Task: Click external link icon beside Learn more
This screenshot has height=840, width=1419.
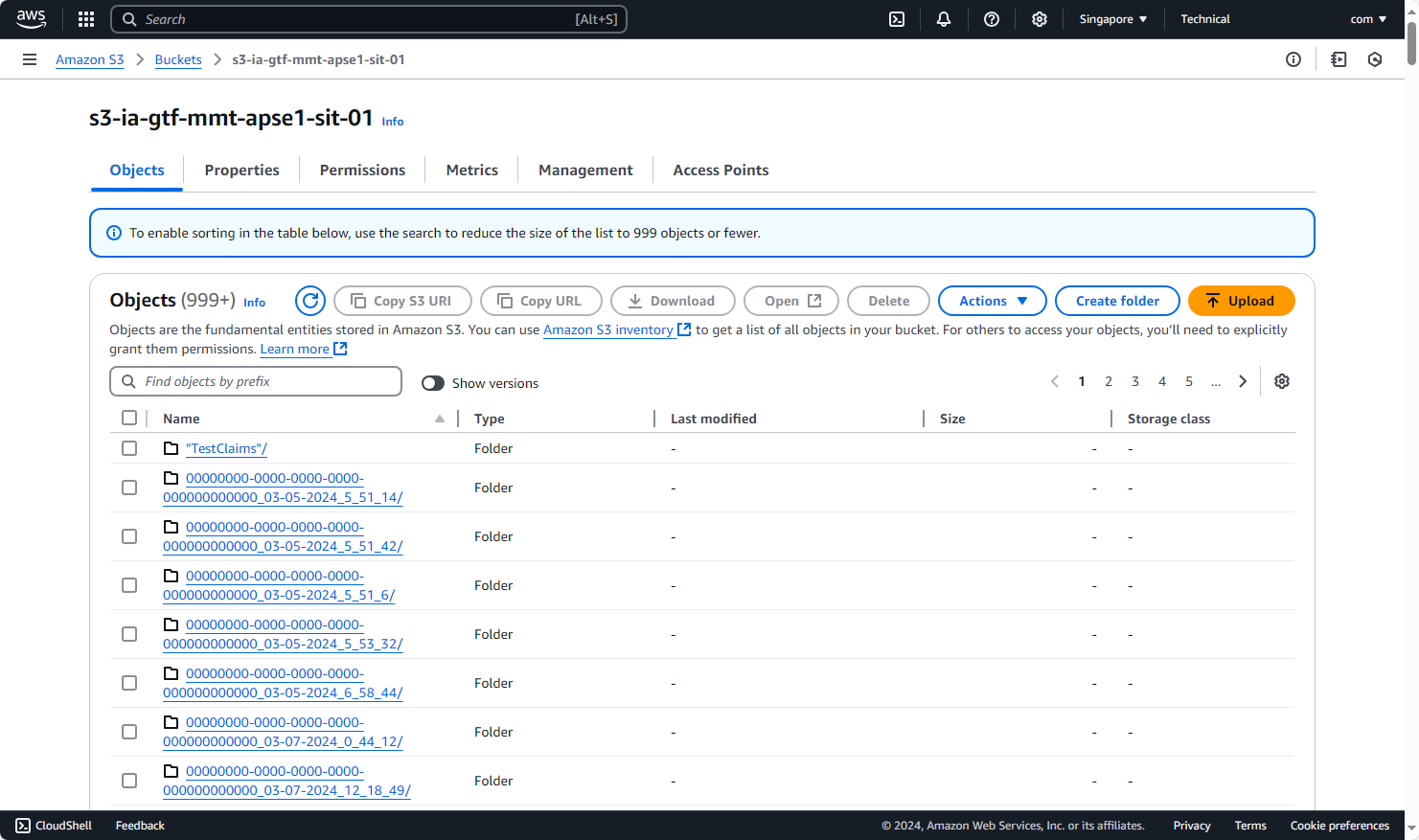Action: point(340,349)
